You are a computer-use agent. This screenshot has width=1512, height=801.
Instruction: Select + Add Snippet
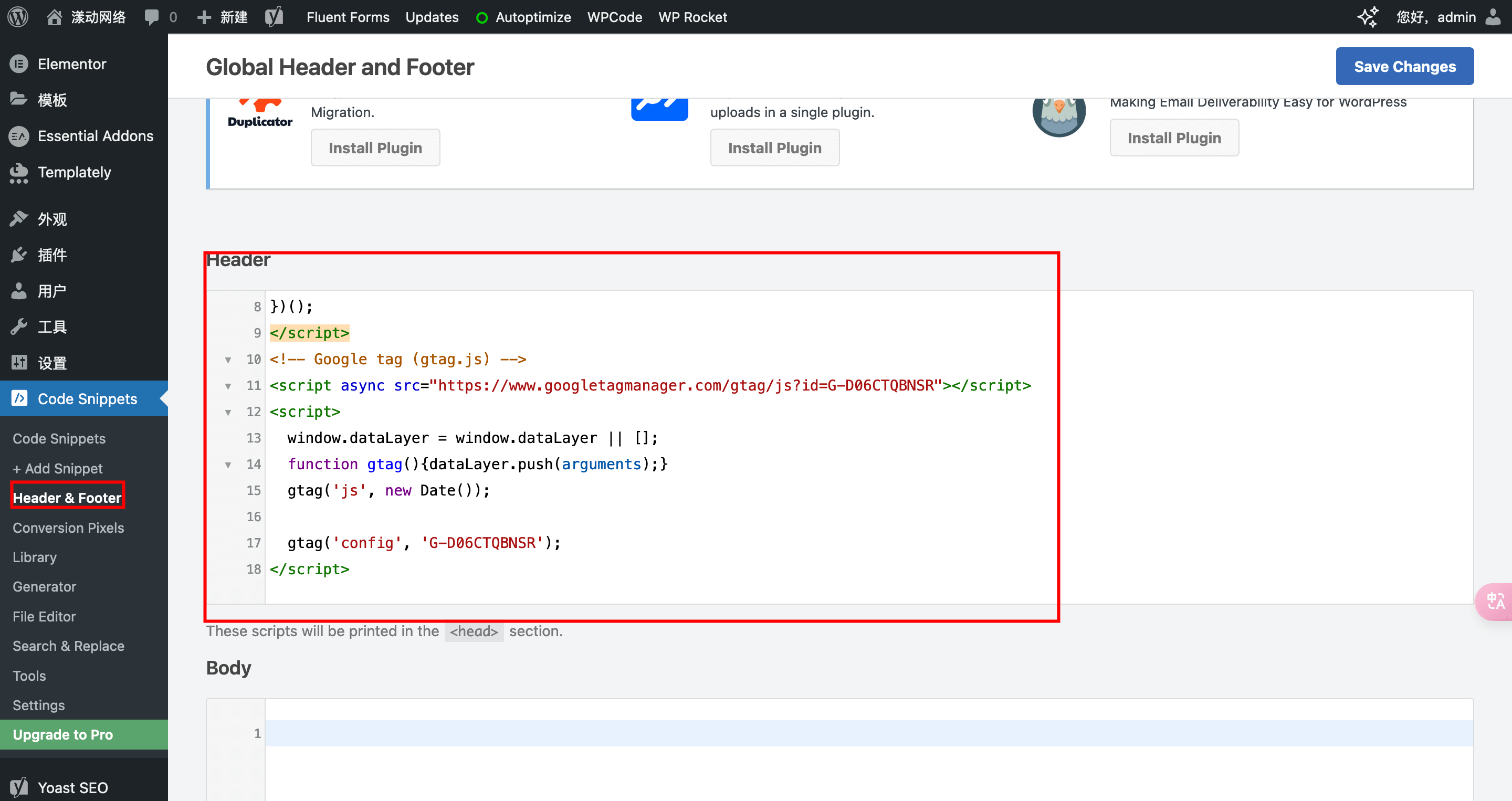pos(58,468)
